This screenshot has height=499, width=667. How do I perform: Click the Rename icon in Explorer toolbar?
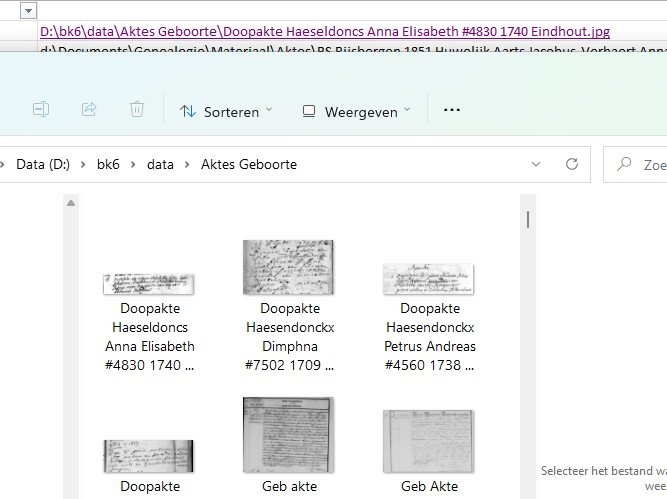point(41,109)
